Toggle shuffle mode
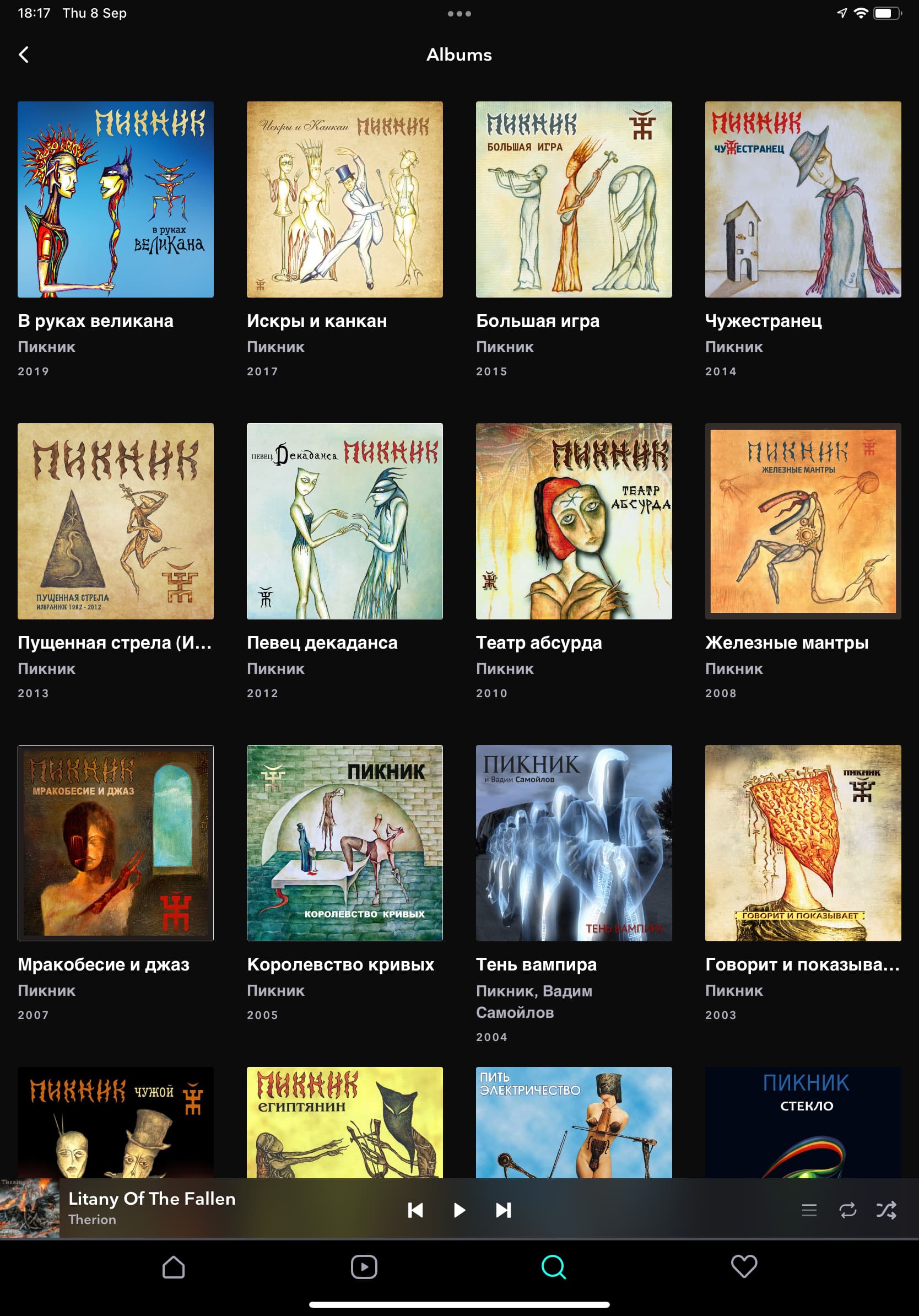The width and height of the screenshot is (919, 1316). point(886,1210)
